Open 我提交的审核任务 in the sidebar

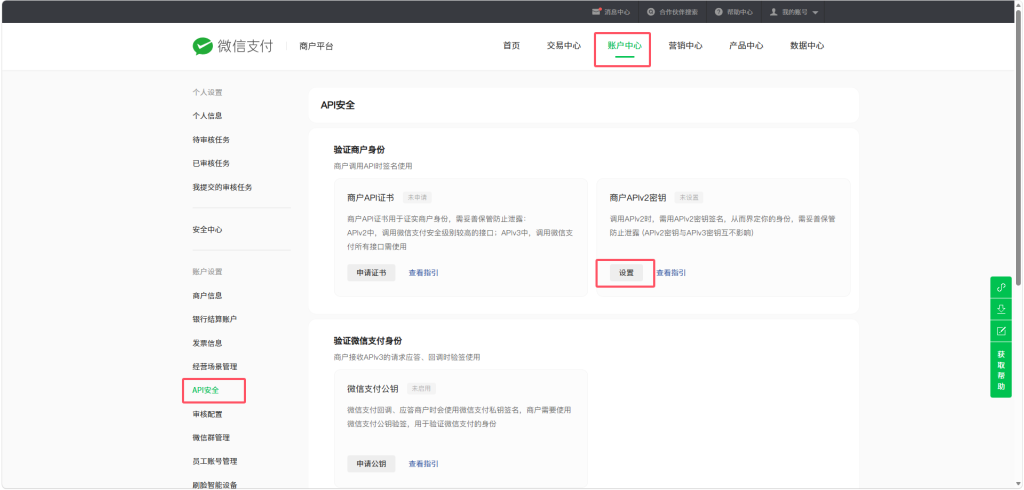[222, 187]
